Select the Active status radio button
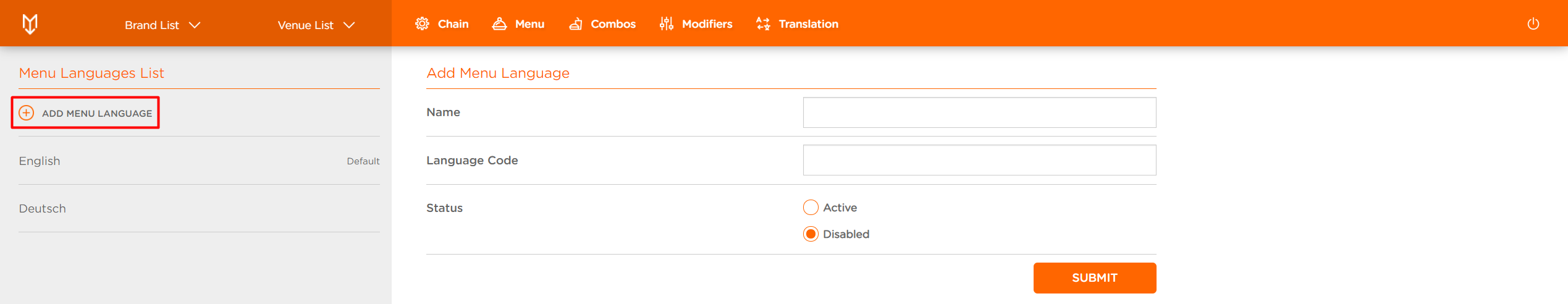Viewport: 1568px width, 304px height. coord(811,208)
